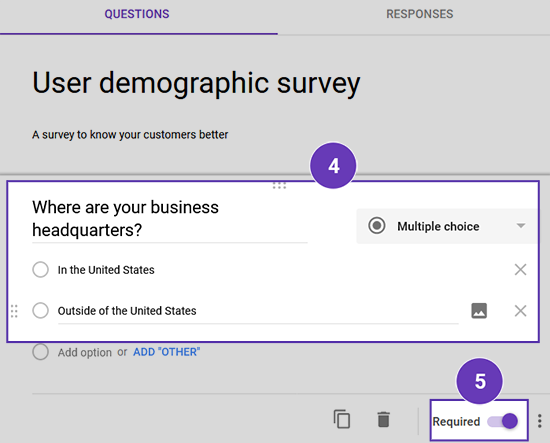The width and height of the screenshot is (550, 443).
Task: Open the three-dot more options menu
Action: coord(539,421)
